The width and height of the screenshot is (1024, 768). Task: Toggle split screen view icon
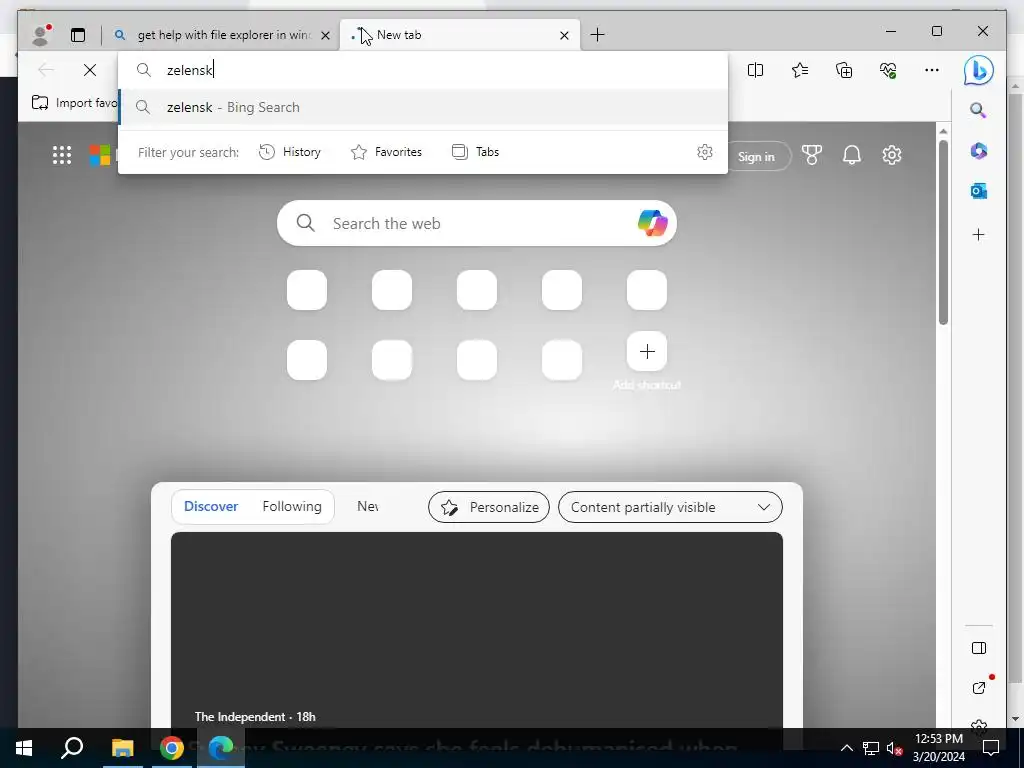(x=755, y=70)
